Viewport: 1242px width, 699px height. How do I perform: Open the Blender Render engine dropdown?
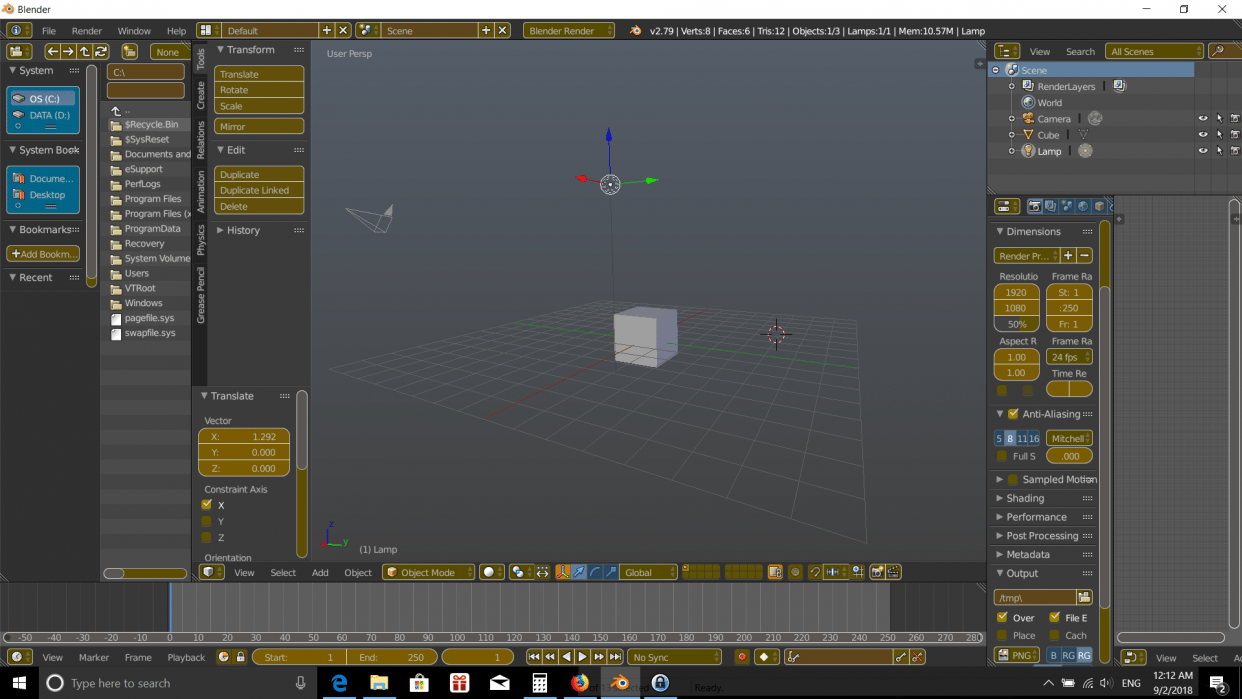point(568,31)
